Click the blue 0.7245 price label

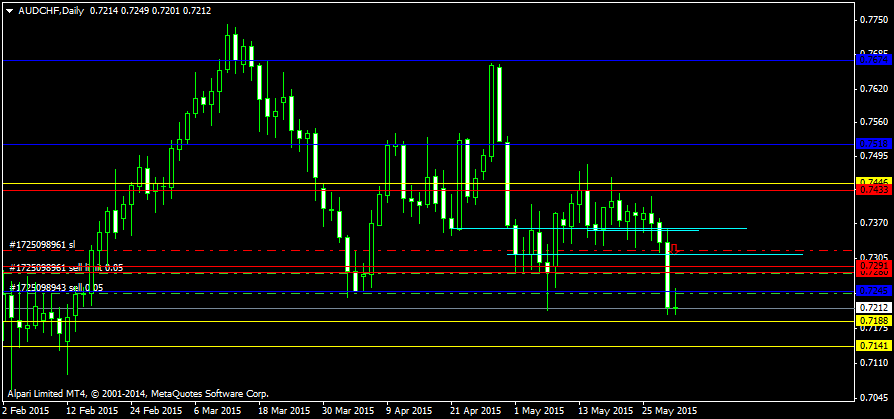[874, 291]
